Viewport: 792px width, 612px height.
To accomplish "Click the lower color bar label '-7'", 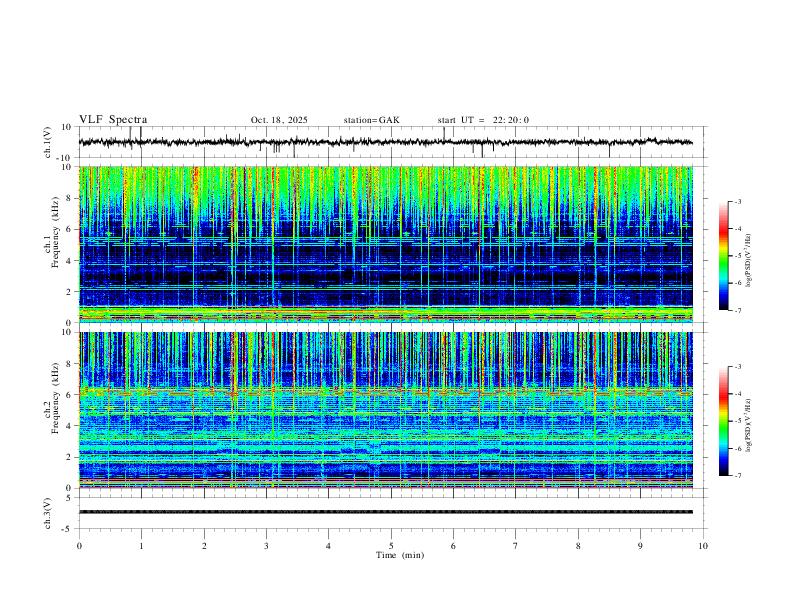I will coord(738,475).
